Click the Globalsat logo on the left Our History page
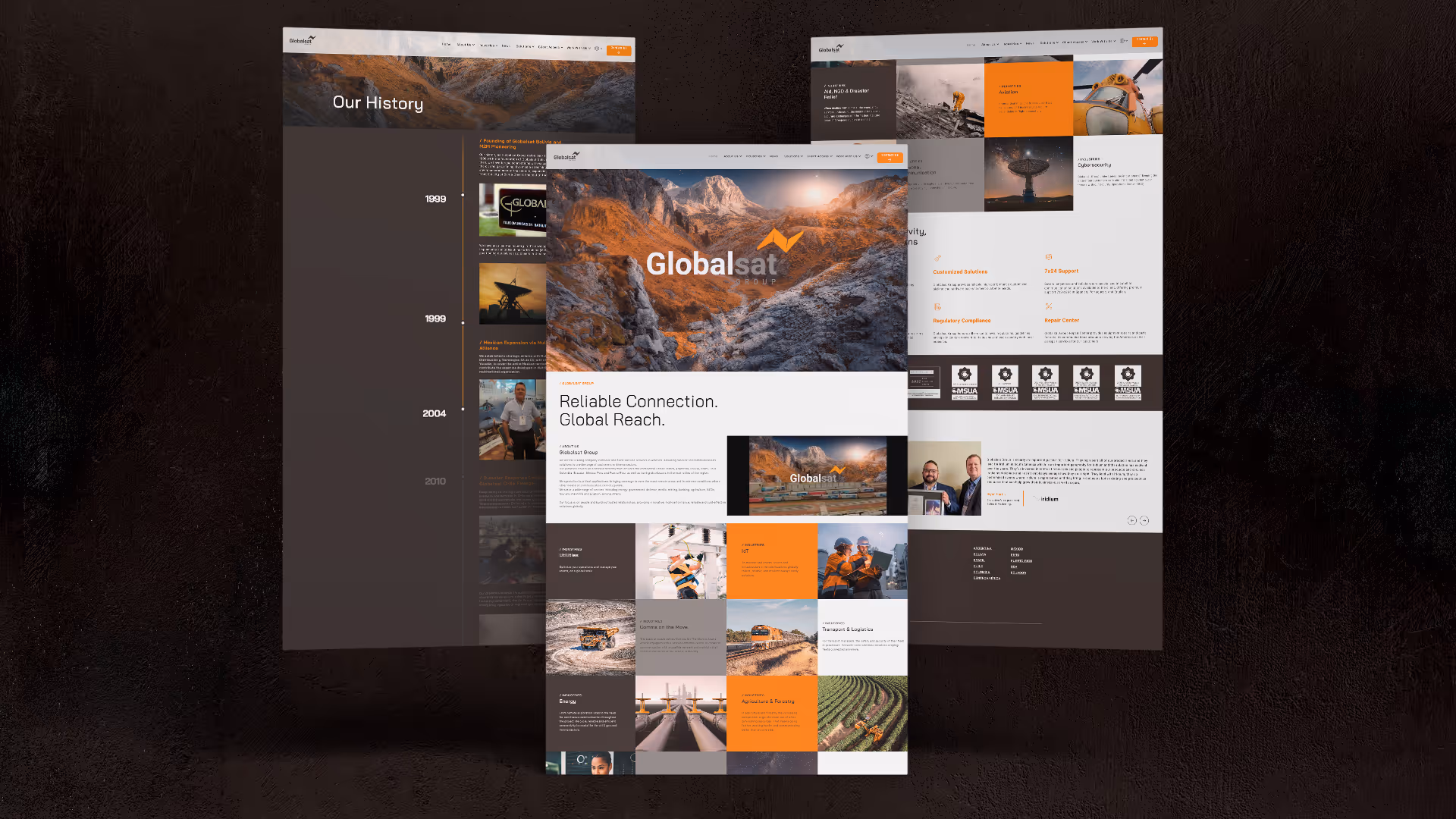1456x819 pixels. point(302,40)
